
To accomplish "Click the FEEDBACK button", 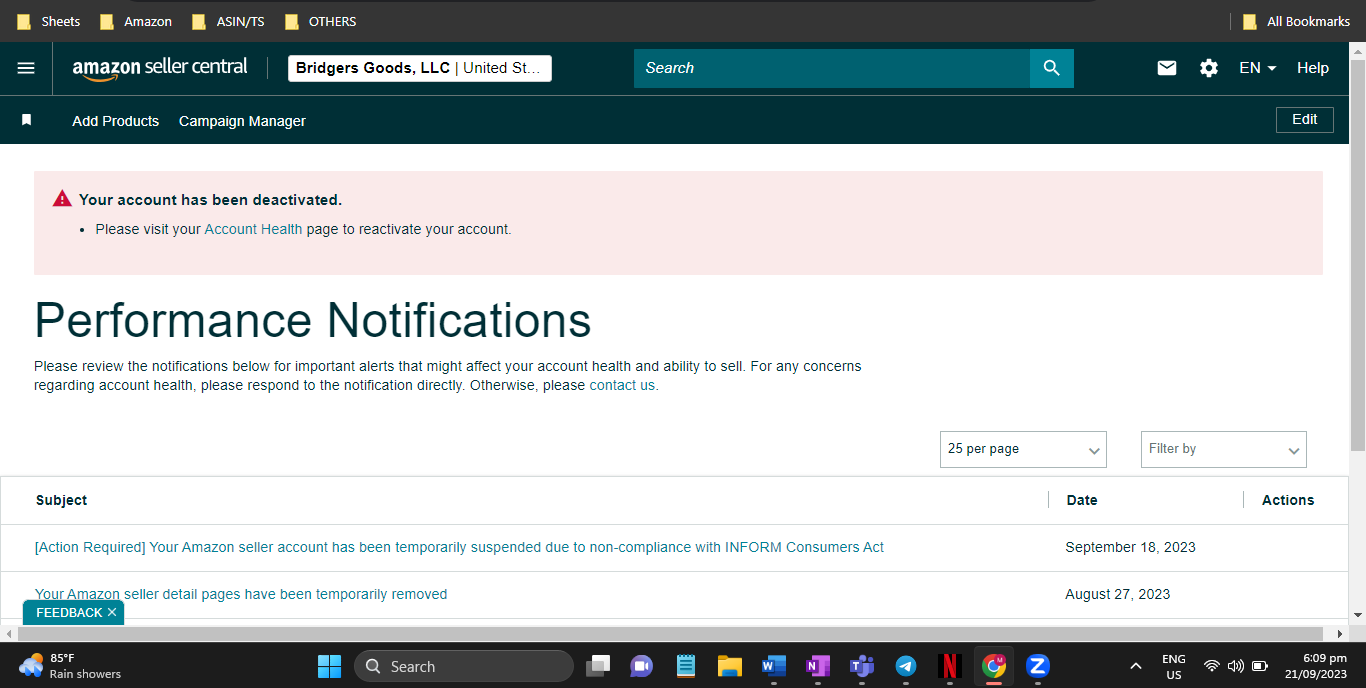I will click(69, 612).
